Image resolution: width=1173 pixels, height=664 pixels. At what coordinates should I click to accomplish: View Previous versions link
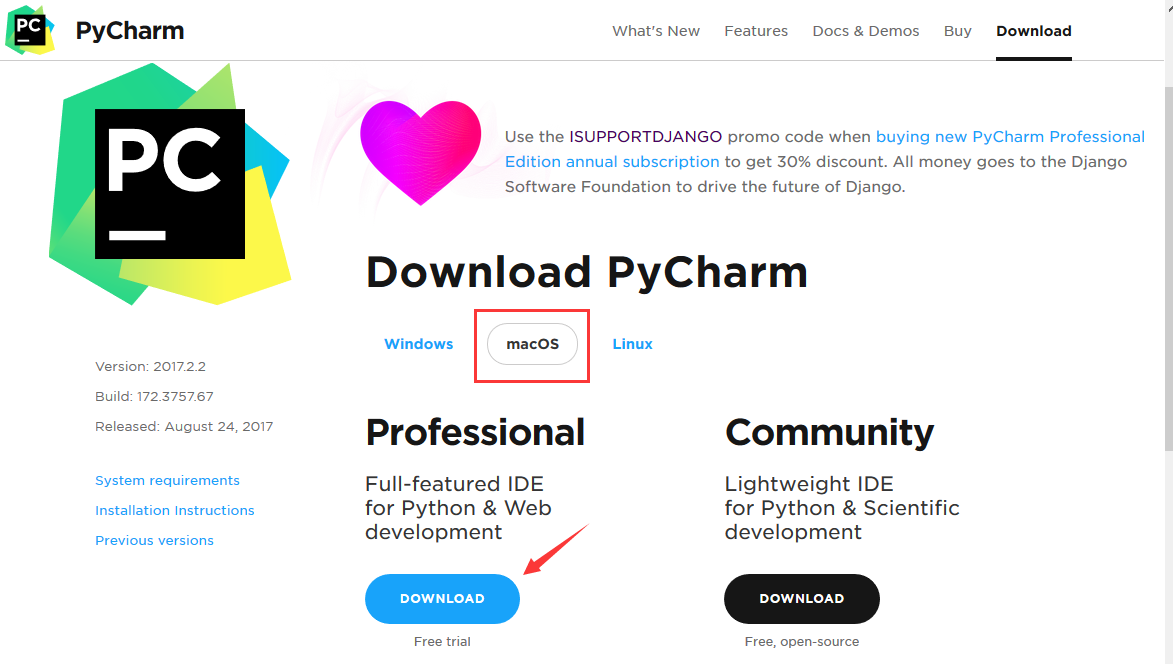(154, 540)
